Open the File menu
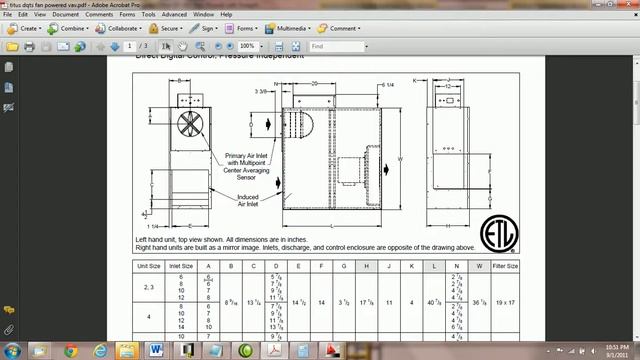This screenshot has width=640, height=360. [x=7, y=14]
